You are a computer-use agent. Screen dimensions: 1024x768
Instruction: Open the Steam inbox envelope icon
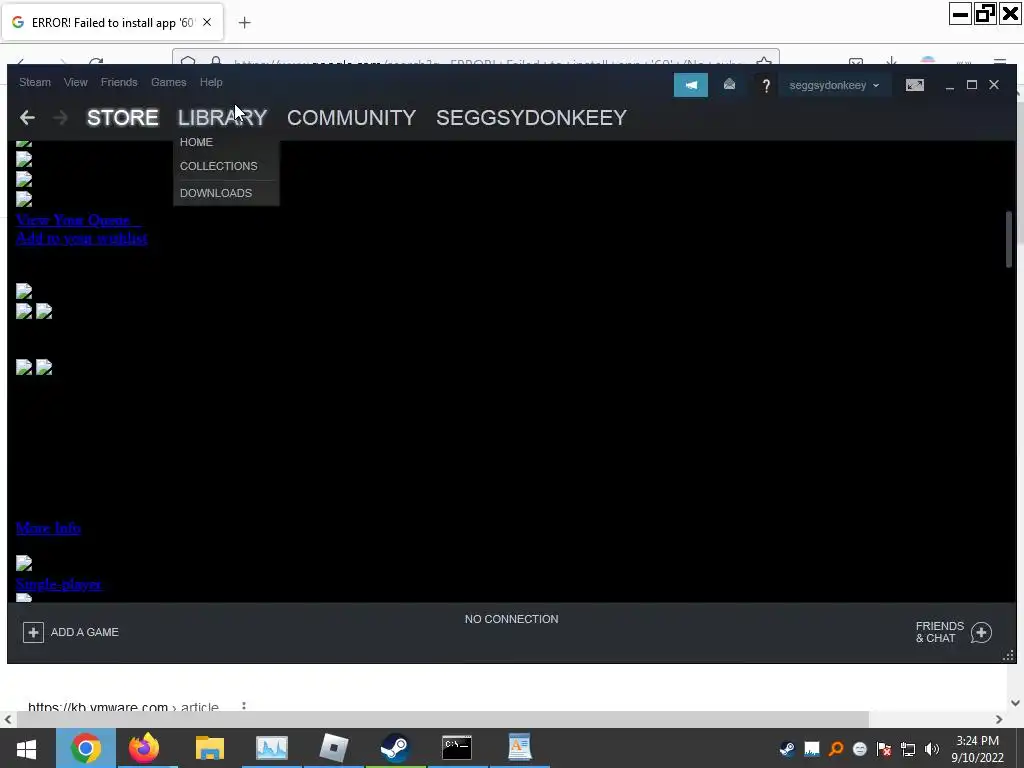click(x=729, y=85)
